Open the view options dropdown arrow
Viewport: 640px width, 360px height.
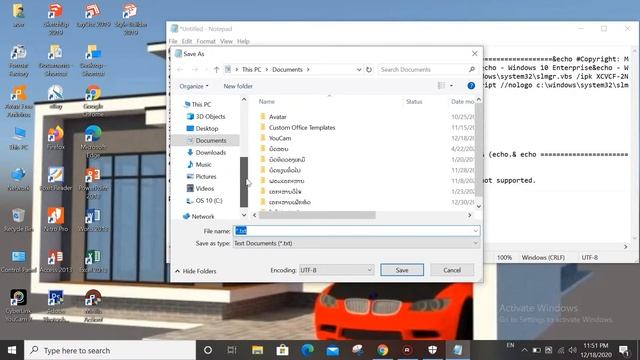click(451, 86)
